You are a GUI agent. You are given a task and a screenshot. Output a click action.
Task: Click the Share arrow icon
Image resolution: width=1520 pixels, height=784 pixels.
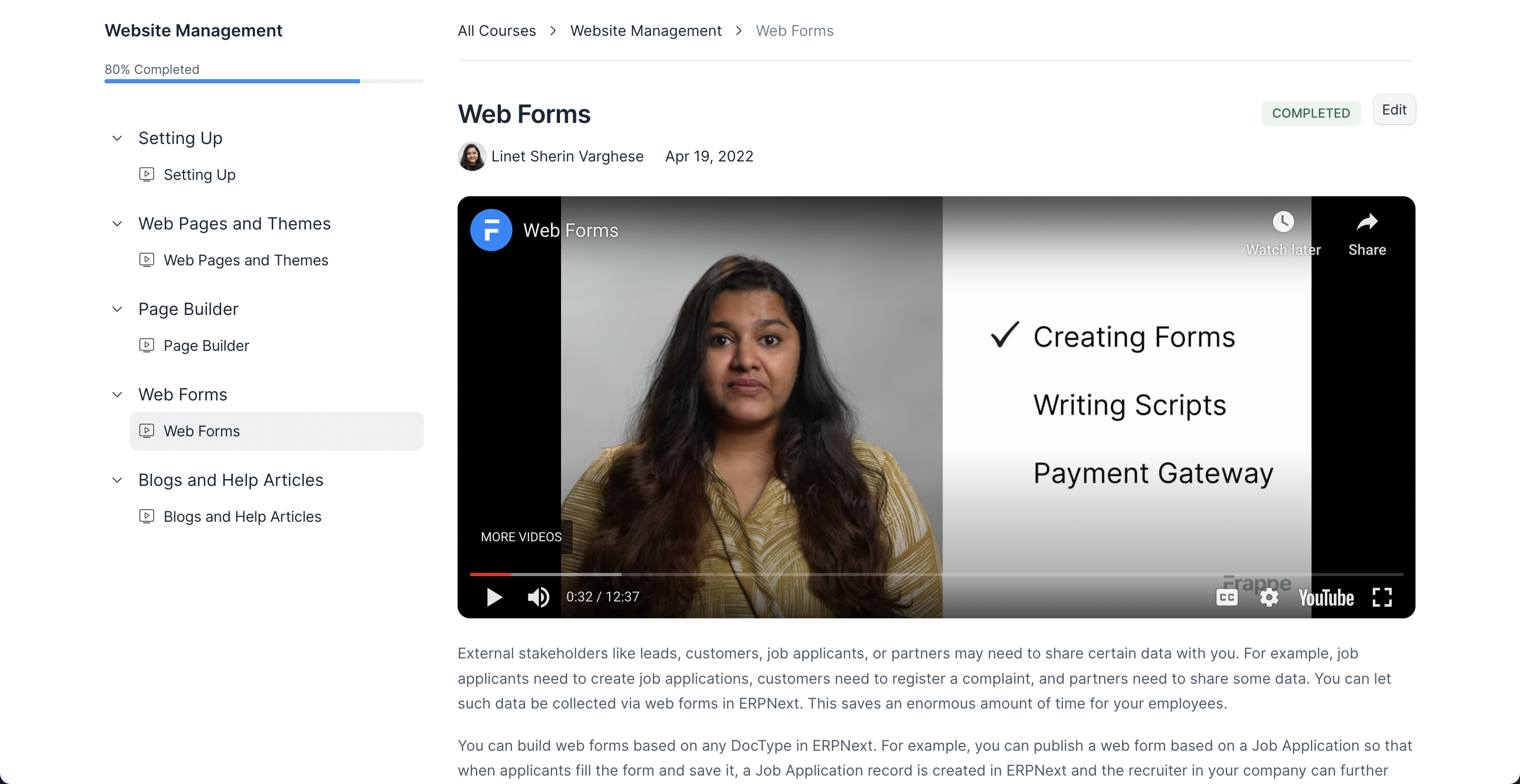(x=1366, y=223)
